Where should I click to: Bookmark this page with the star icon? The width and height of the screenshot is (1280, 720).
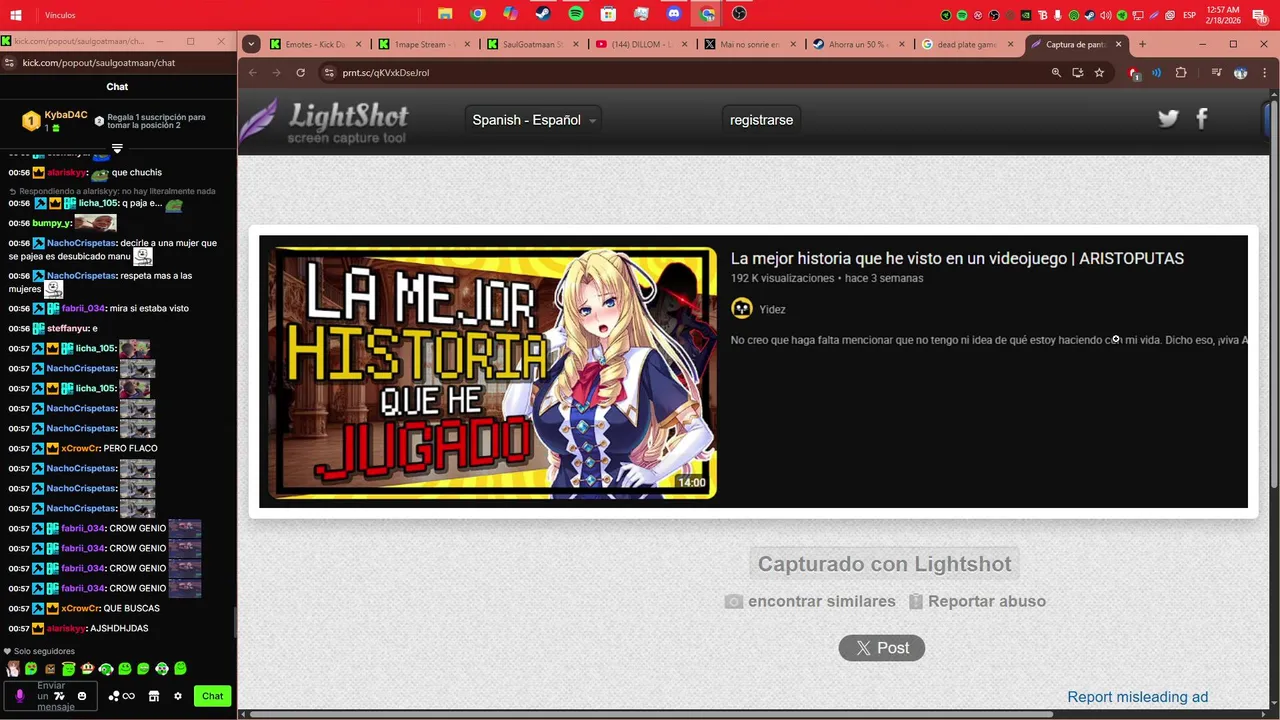coord(1099,72)
